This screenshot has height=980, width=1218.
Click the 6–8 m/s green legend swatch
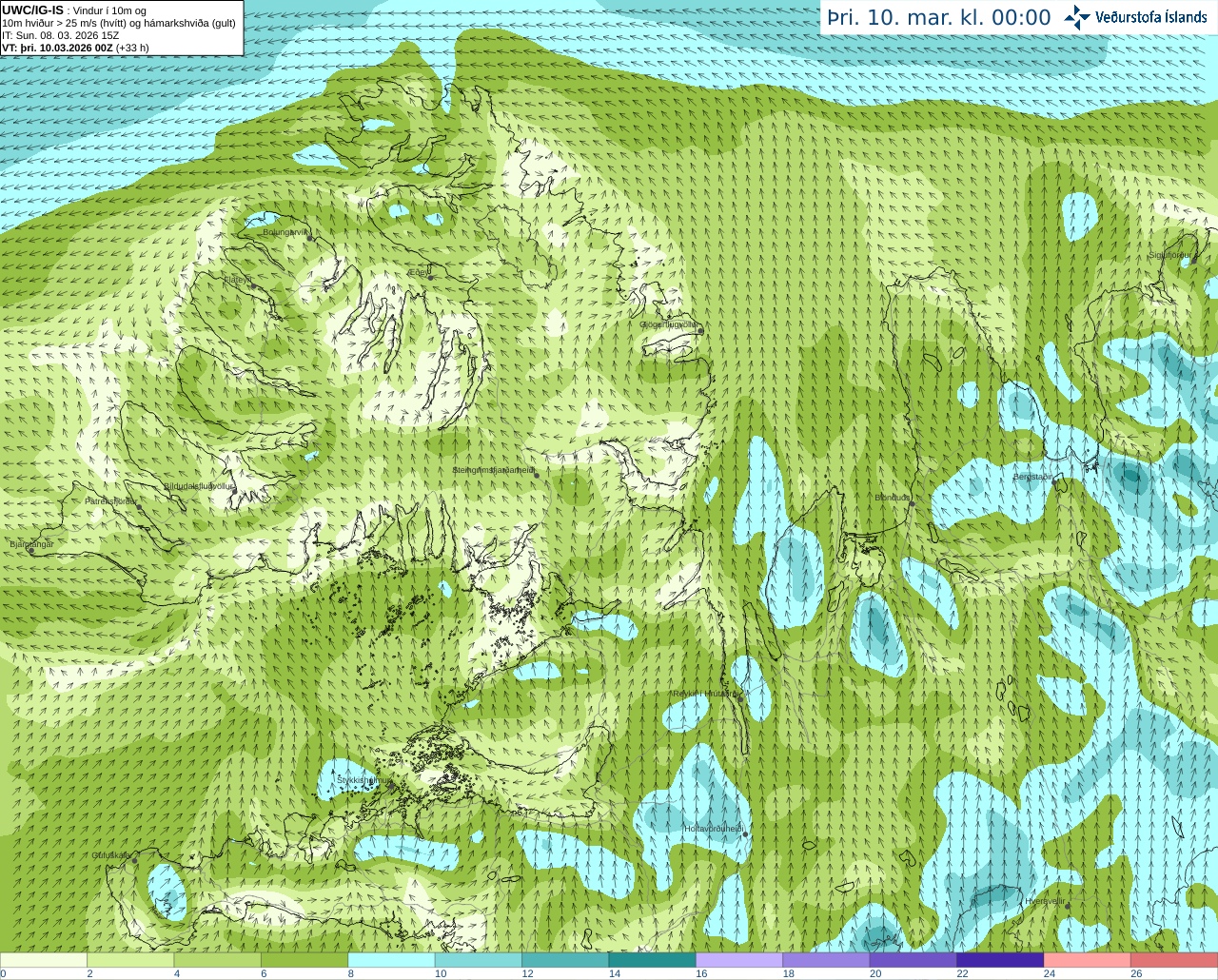[x=304, y=960]
